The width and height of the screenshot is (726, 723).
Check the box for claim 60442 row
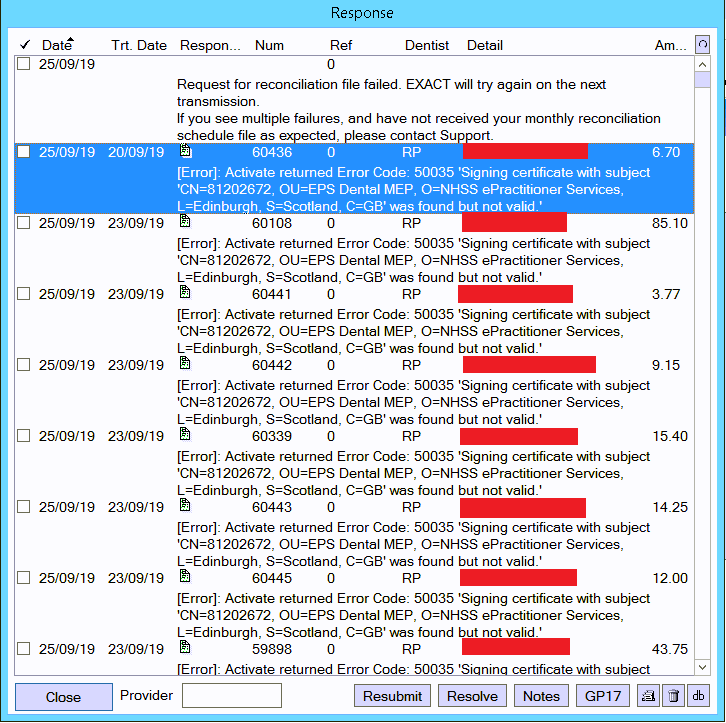click(24, 365)
